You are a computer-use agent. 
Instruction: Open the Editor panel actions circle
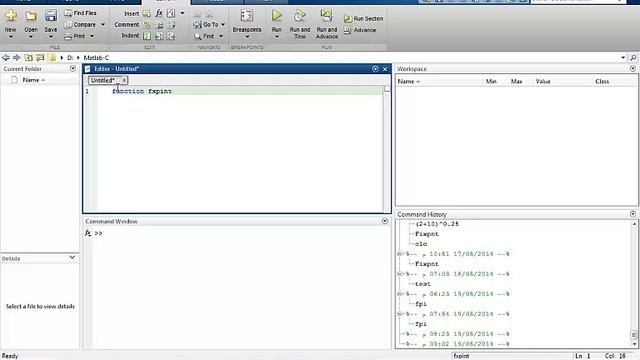pos(376,69)
